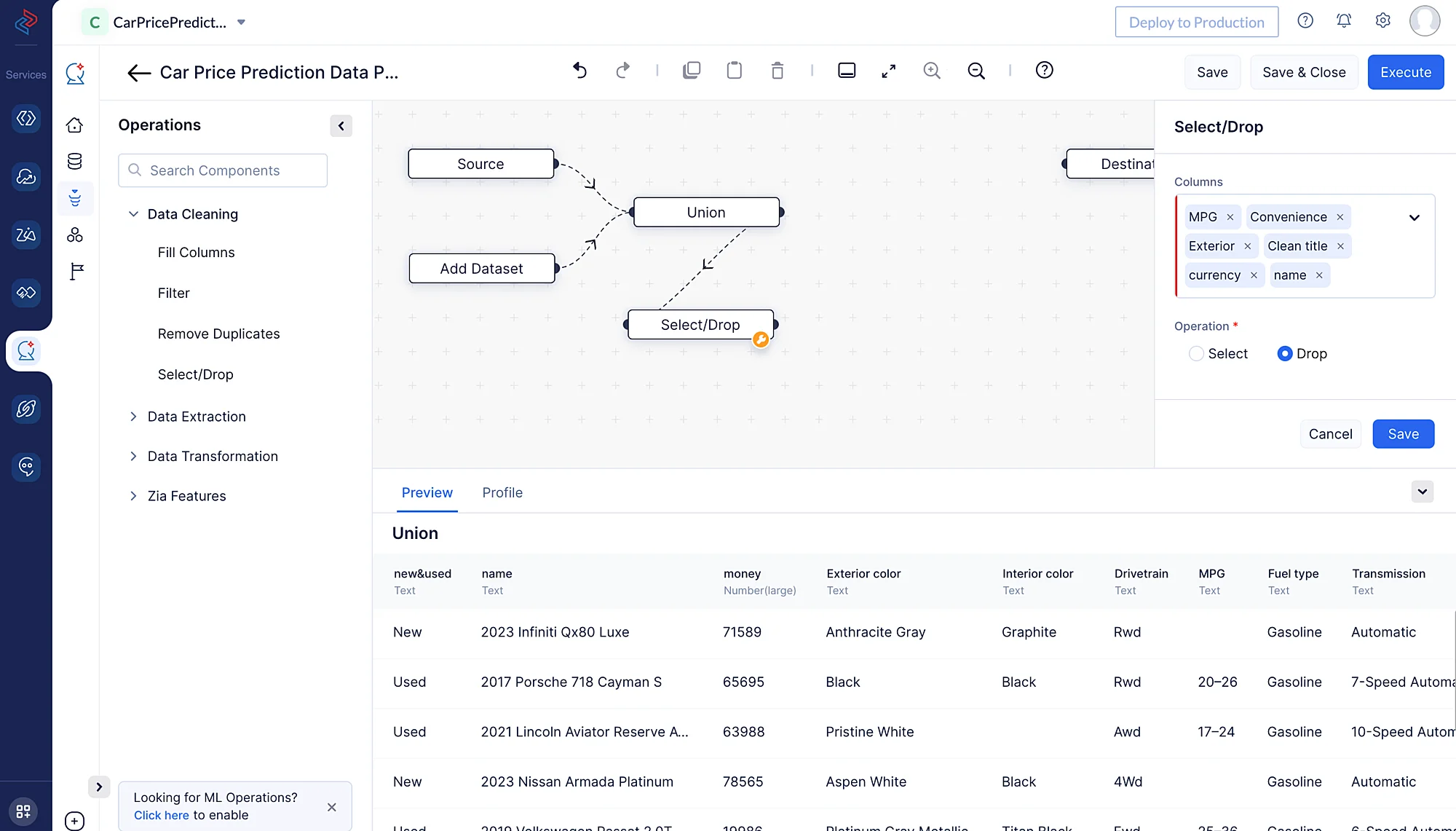Open the user profile avatar
Image resolution: width=1456 pixels, height=831 pixels.
coord(1425,20)
